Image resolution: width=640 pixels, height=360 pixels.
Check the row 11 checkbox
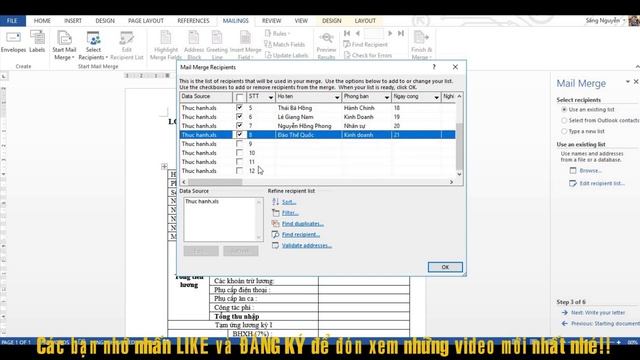tap(239, 162)
